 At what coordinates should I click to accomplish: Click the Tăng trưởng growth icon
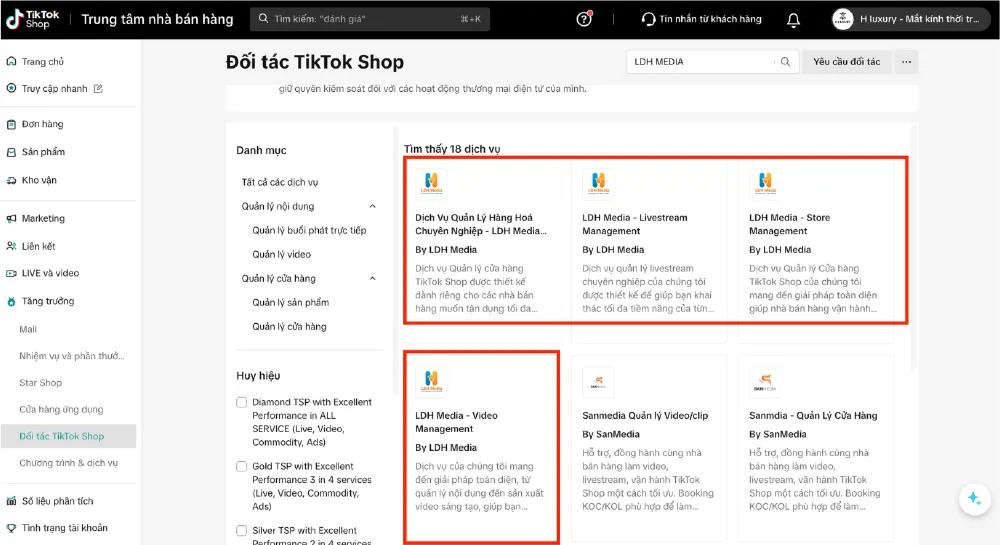tap(11, 302)
